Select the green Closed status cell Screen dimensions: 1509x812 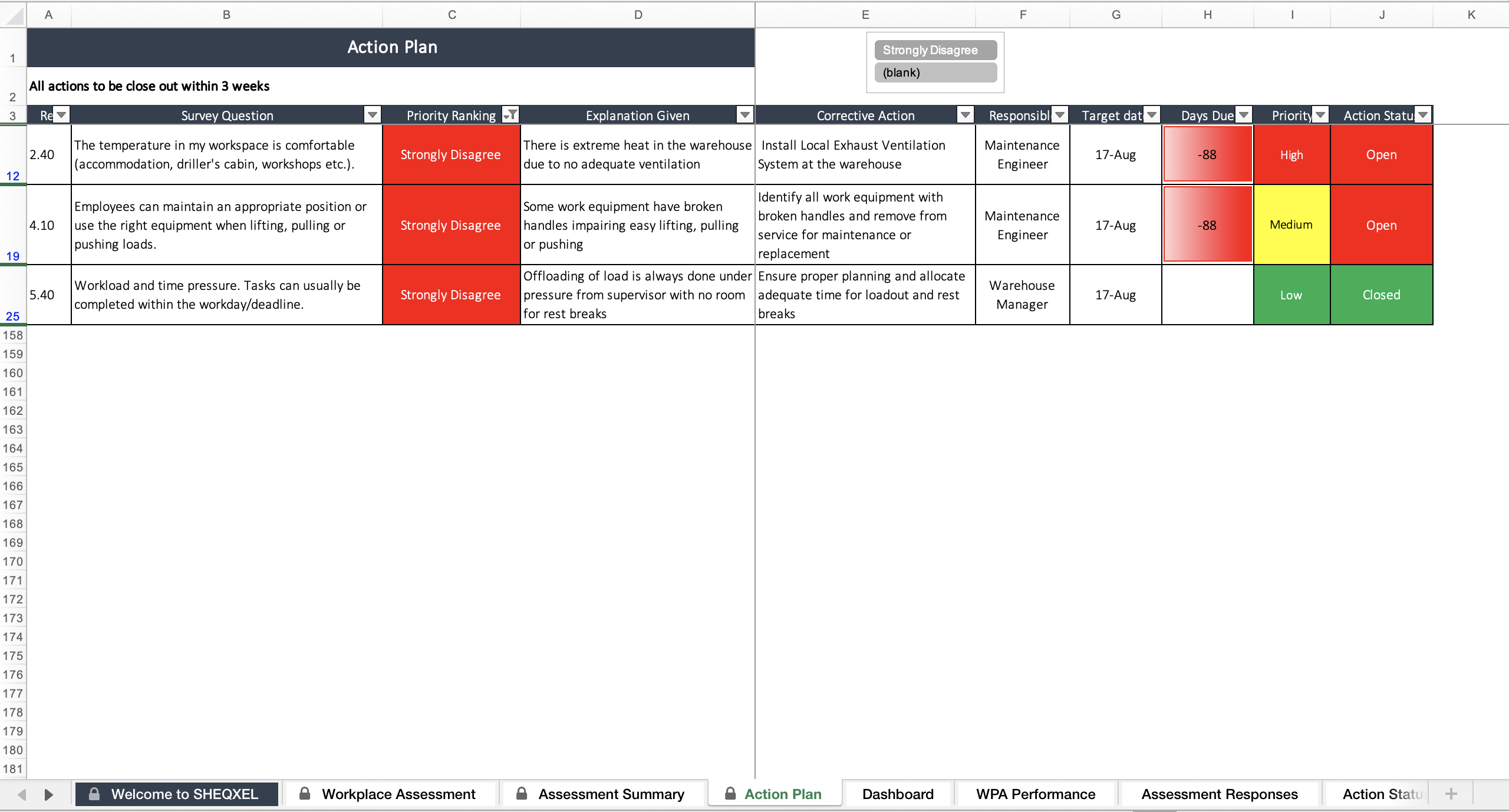point(1382,295)
